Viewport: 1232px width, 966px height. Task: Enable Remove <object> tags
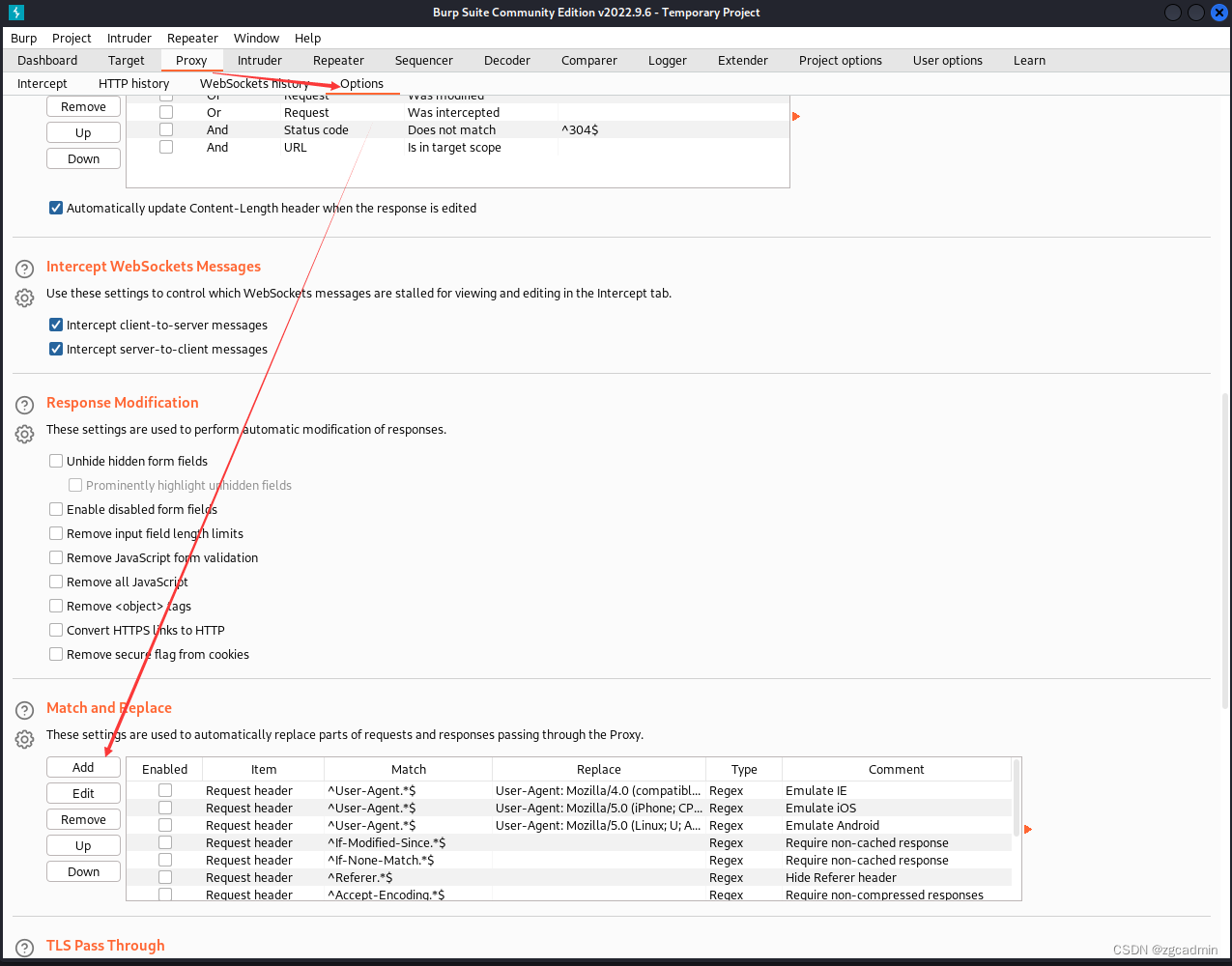coord(56,606)
